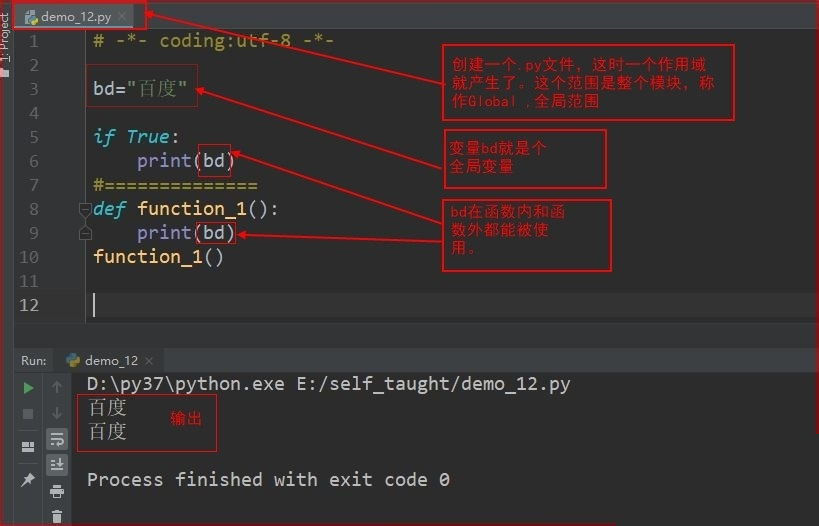Place cursor on empty line 12
The image size is (819, 526).
[300, 305]
